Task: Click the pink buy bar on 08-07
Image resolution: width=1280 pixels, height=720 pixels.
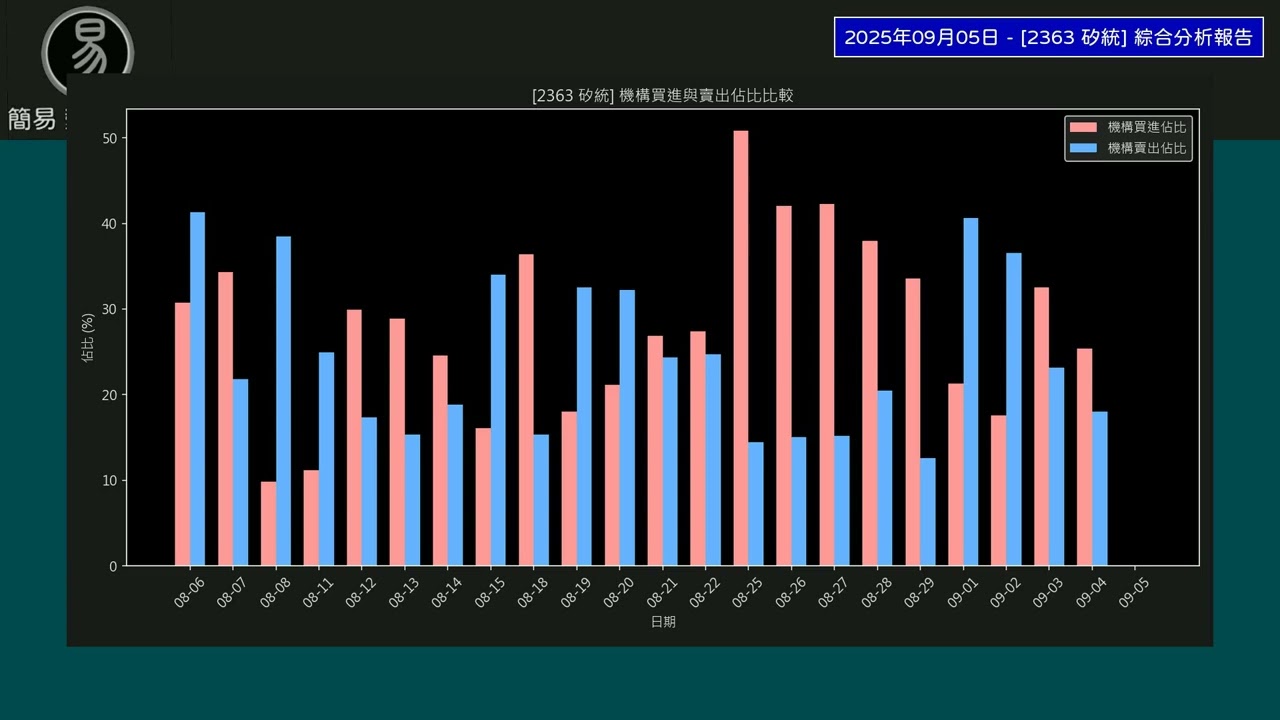Action: (225, 419)
